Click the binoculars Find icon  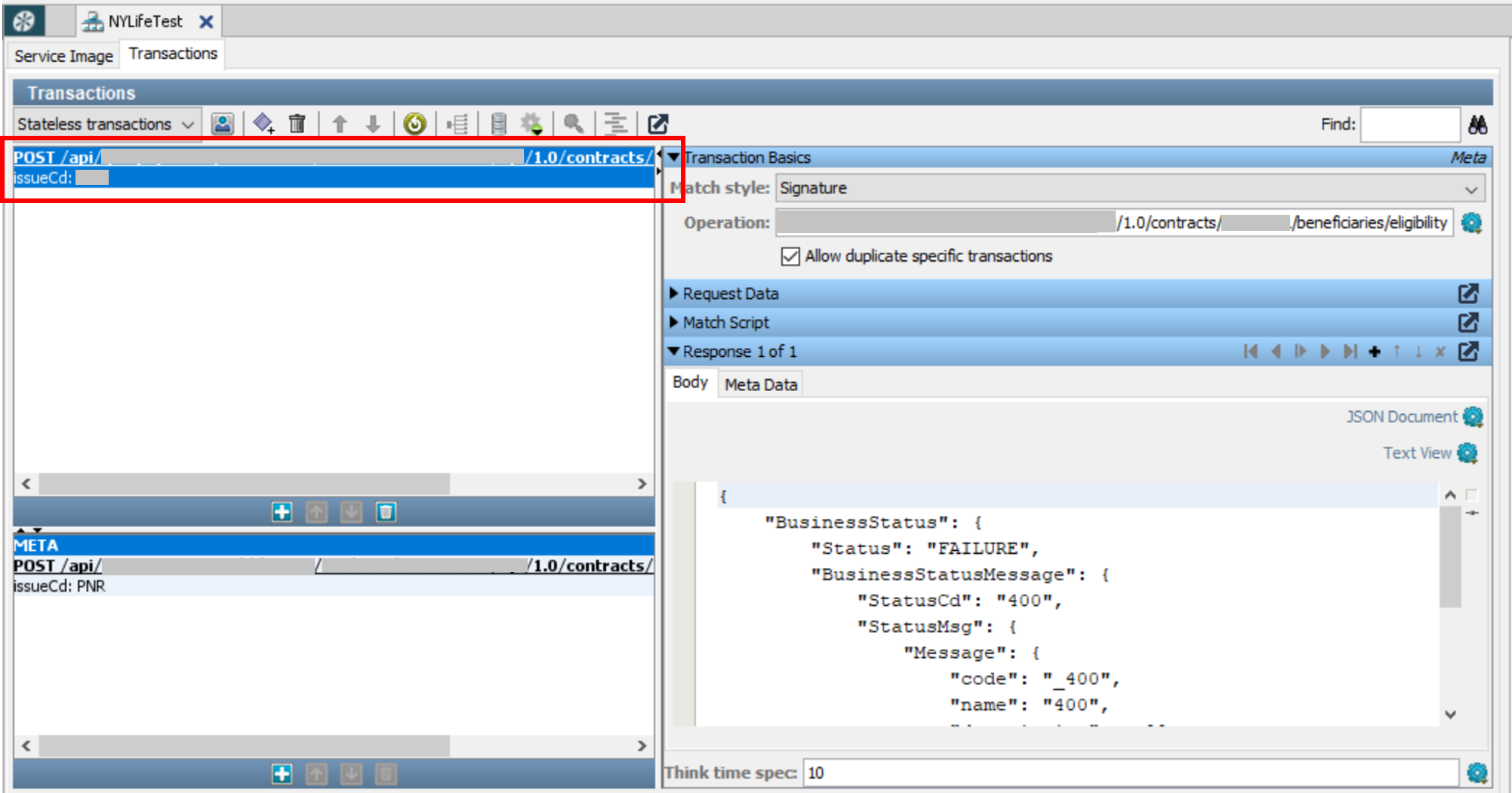[1477, 124]
